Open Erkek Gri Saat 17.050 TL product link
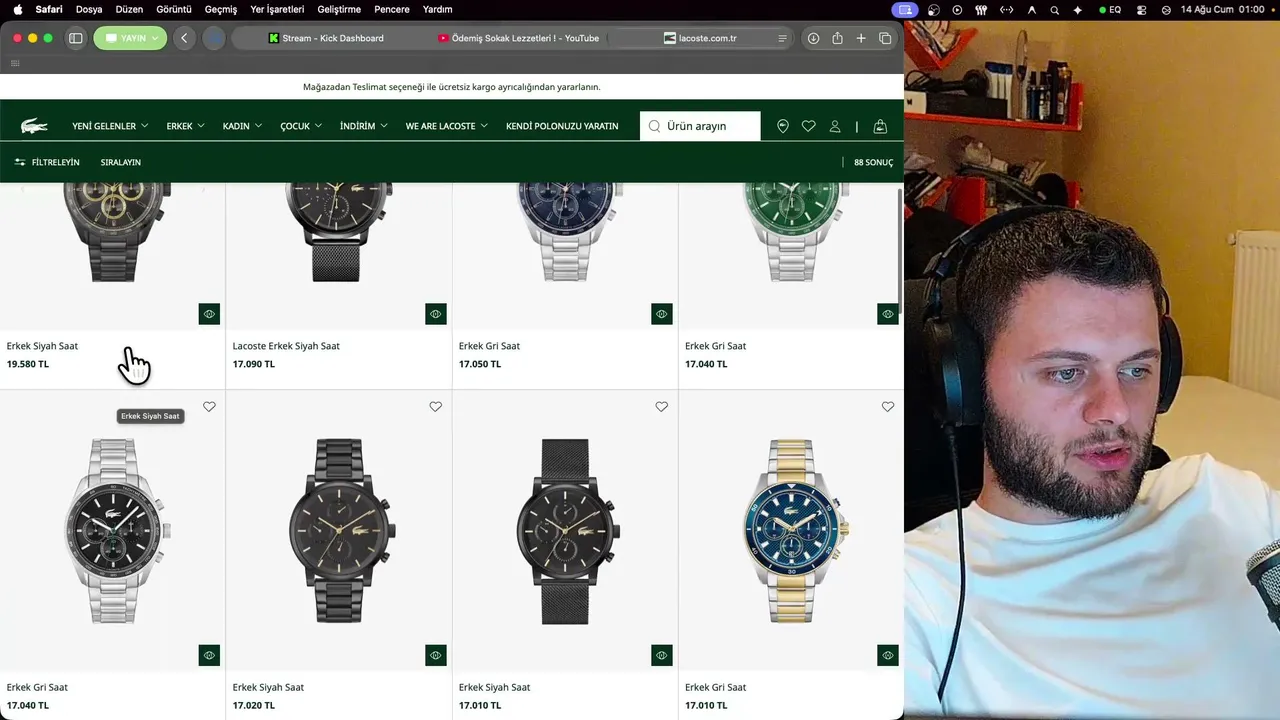Viewport: 1280px width, 720px height. pyautogui.click(x=489, y=346)
